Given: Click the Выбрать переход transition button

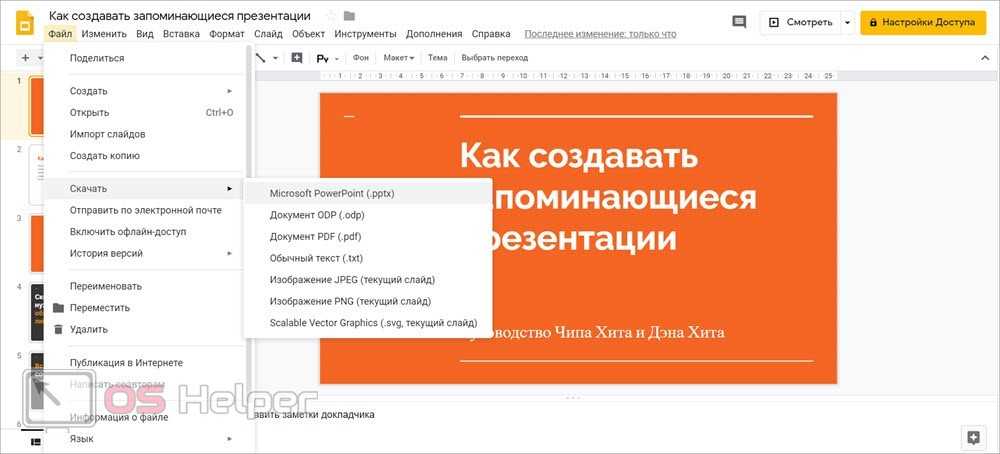Looking at the screenshot, I should [x=495, y=58].
